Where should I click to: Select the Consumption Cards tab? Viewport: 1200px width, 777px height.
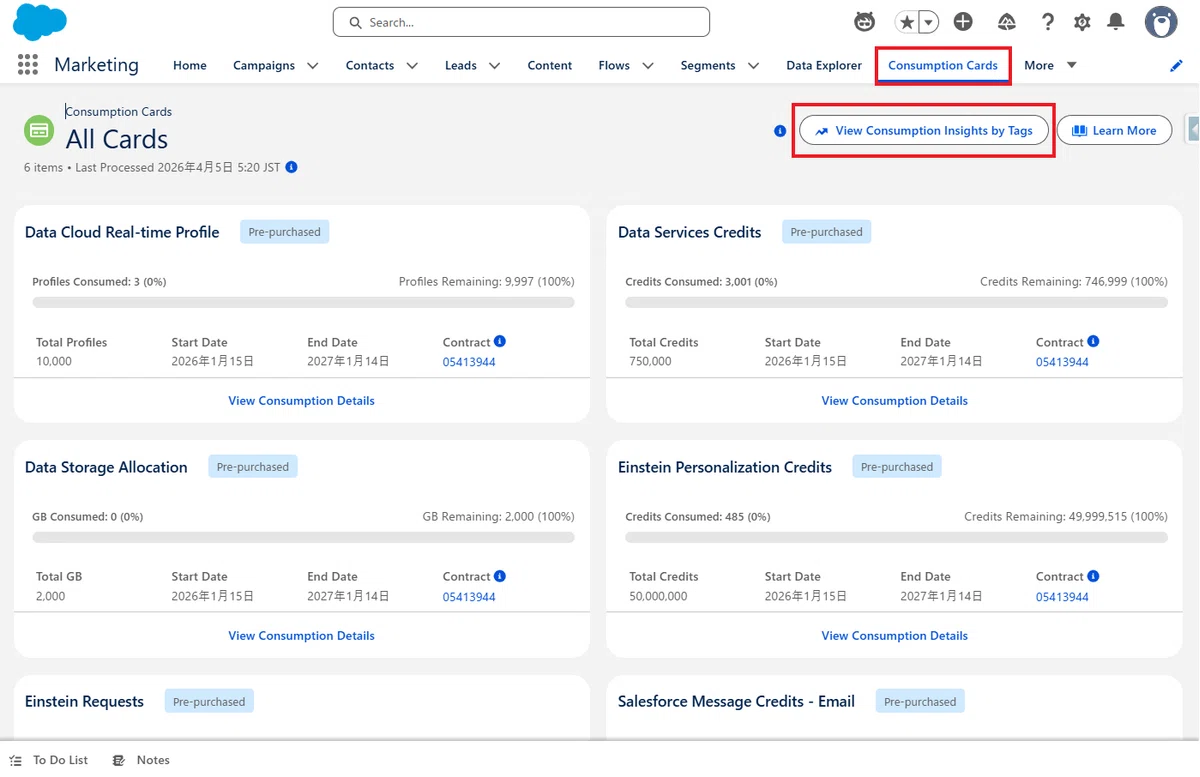[943, 66]
